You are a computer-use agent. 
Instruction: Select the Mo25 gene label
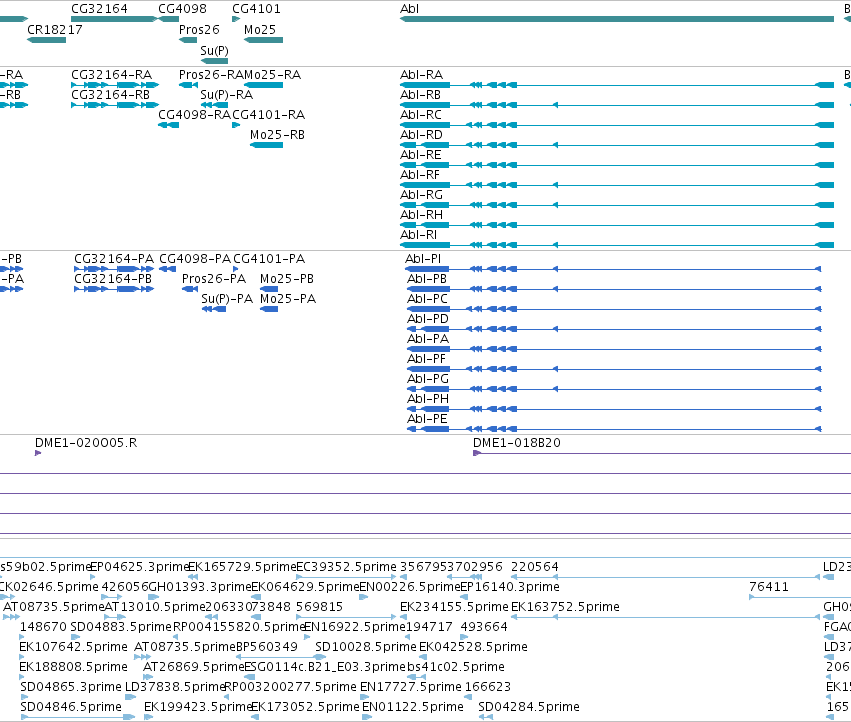(260, 29)
